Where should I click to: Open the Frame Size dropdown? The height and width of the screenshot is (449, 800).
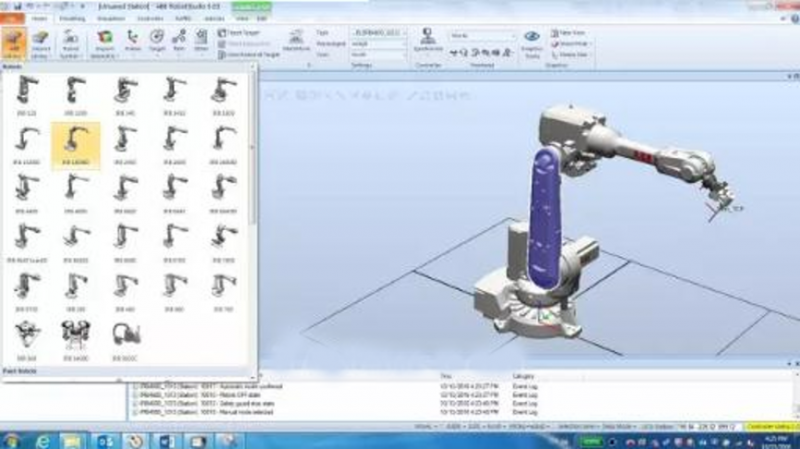[570, 55]
